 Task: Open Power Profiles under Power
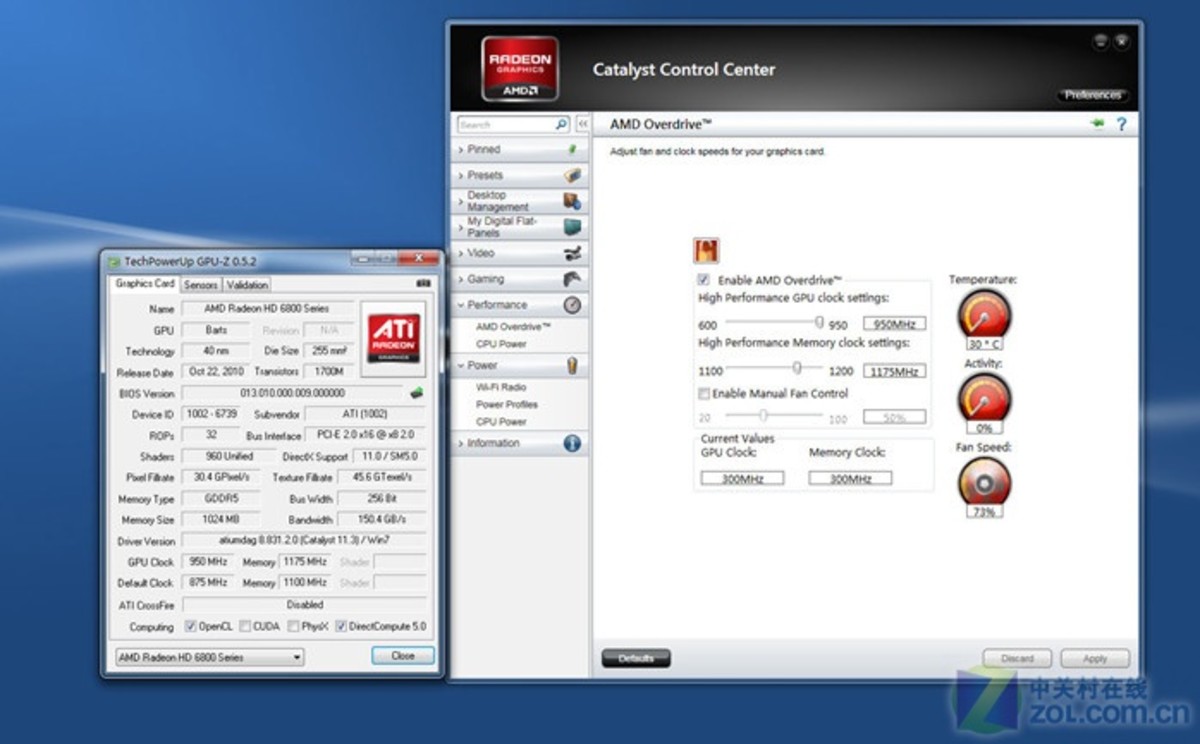507,405
